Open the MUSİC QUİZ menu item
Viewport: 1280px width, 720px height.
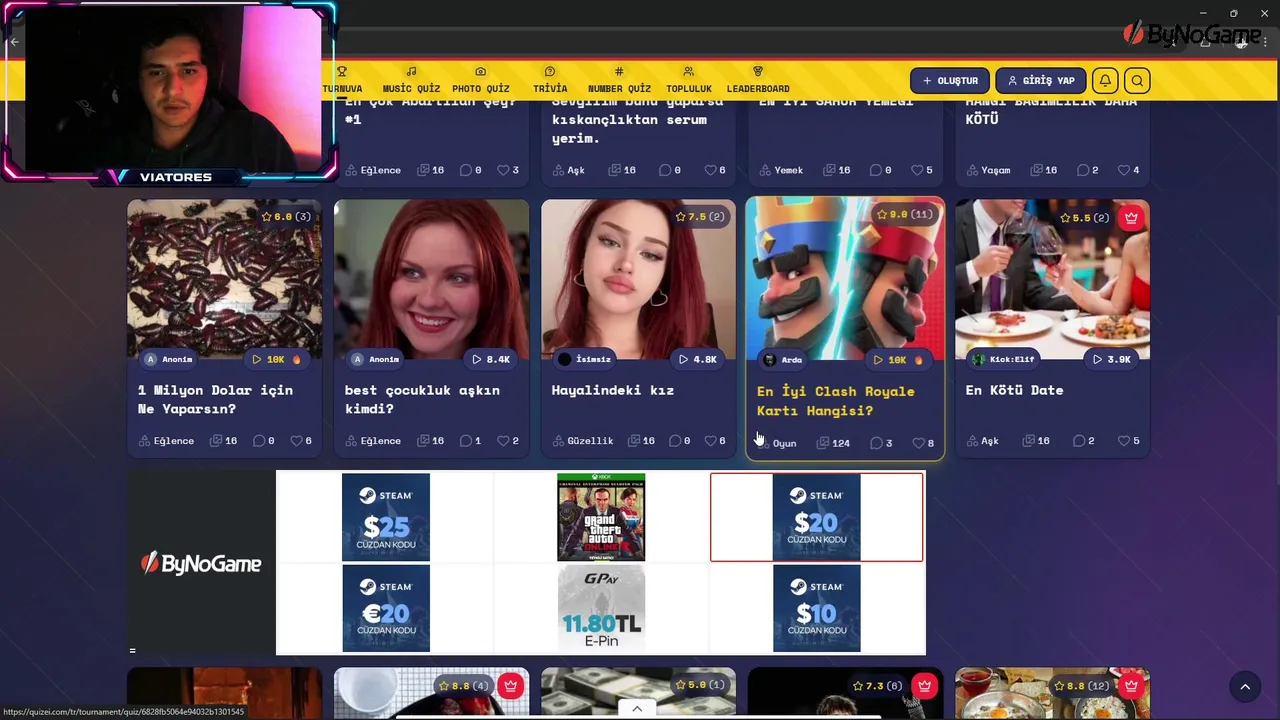411,80
